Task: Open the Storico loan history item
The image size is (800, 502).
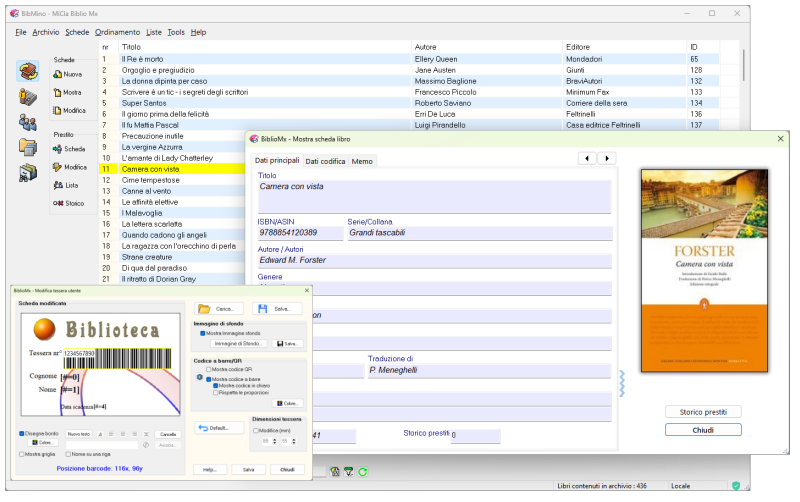Action: point(68,203)
